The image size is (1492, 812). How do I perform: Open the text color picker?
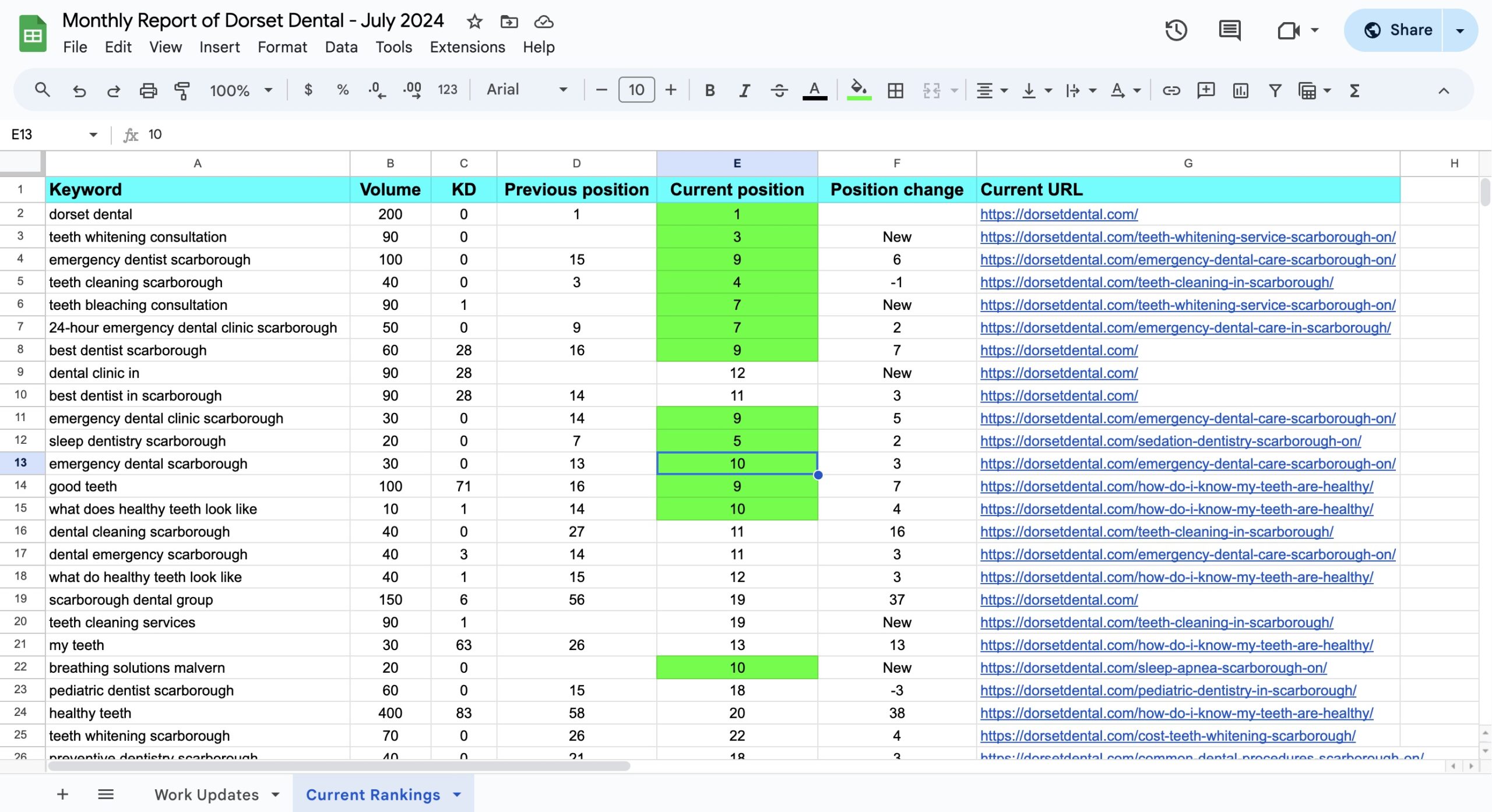[x=815, y=90]
